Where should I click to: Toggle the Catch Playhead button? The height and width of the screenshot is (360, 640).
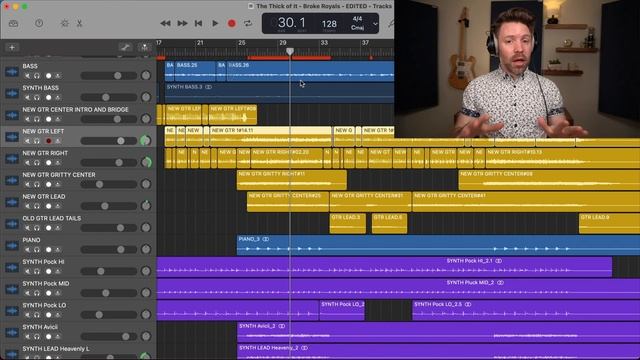(144, 48)
